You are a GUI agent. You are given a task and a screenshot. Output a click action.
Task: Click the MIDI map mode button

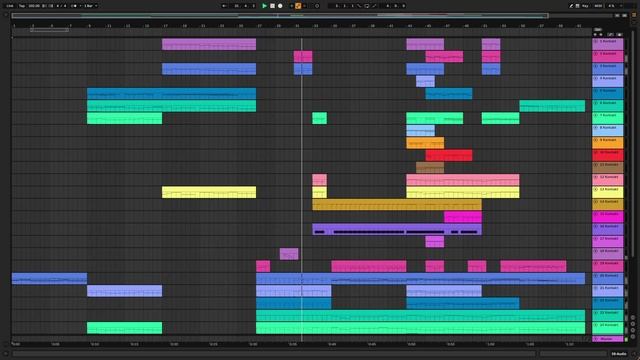tap(598, 6)
